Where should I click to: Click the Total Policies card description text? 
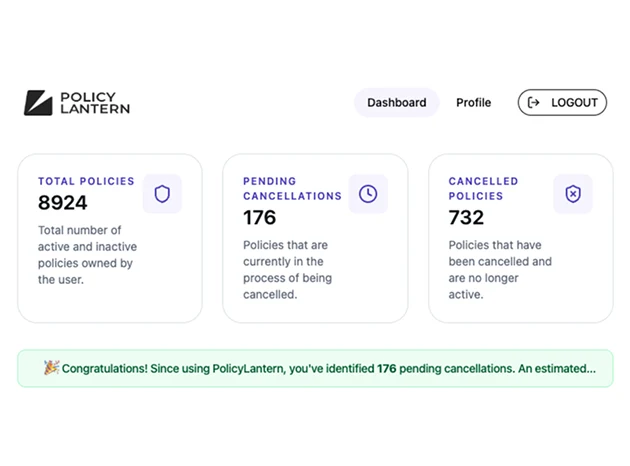pyautogui.click(x=87, y=255)
